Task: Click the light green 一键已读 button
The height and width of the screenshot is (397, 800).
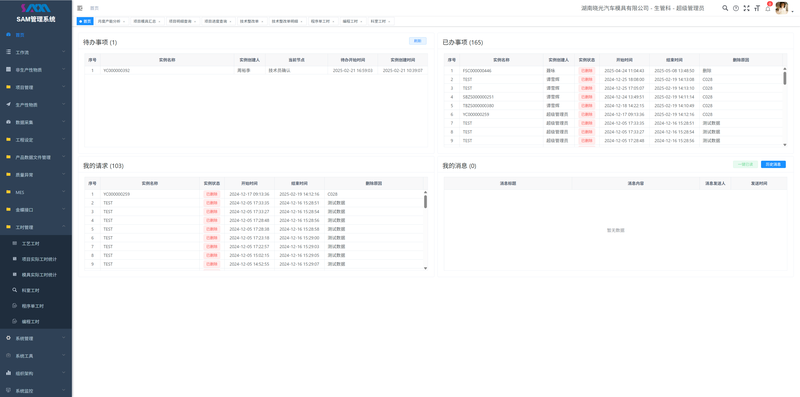Action: pos(745,164)
